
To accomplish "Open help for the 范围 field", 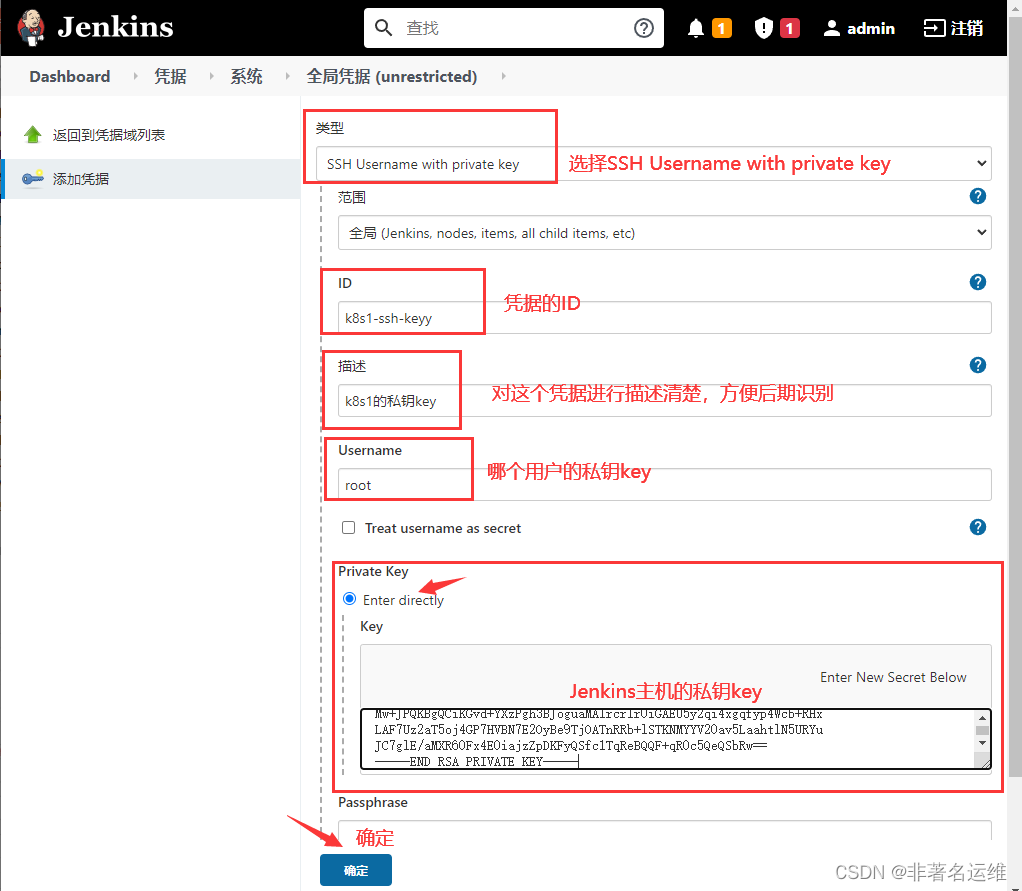I will [978, 196].
